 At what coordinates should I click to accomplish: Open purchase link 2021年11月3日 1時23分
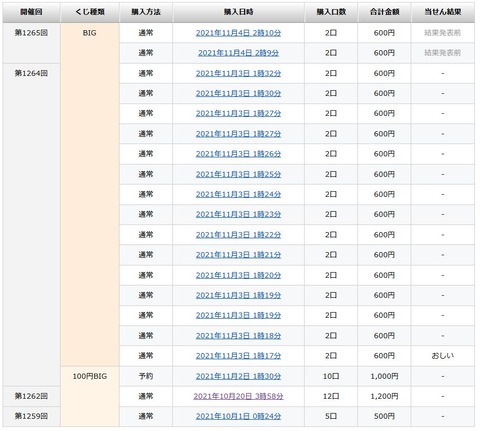click(x=238, y=214)
